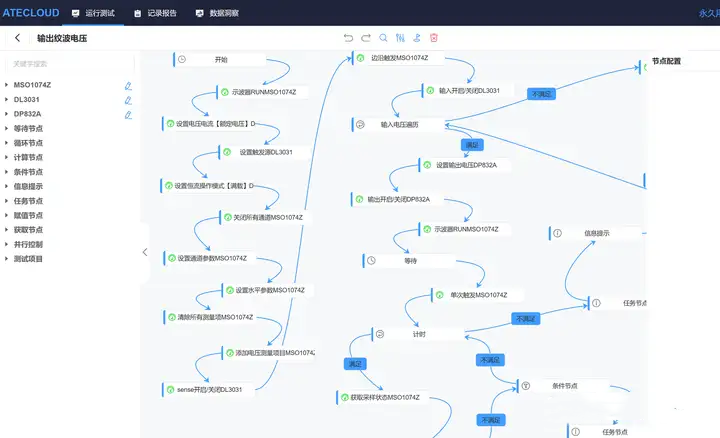This screenshot has width=720, height=438.
Task: Expand the 条件节点 tree group
Action: coord(28,172)
